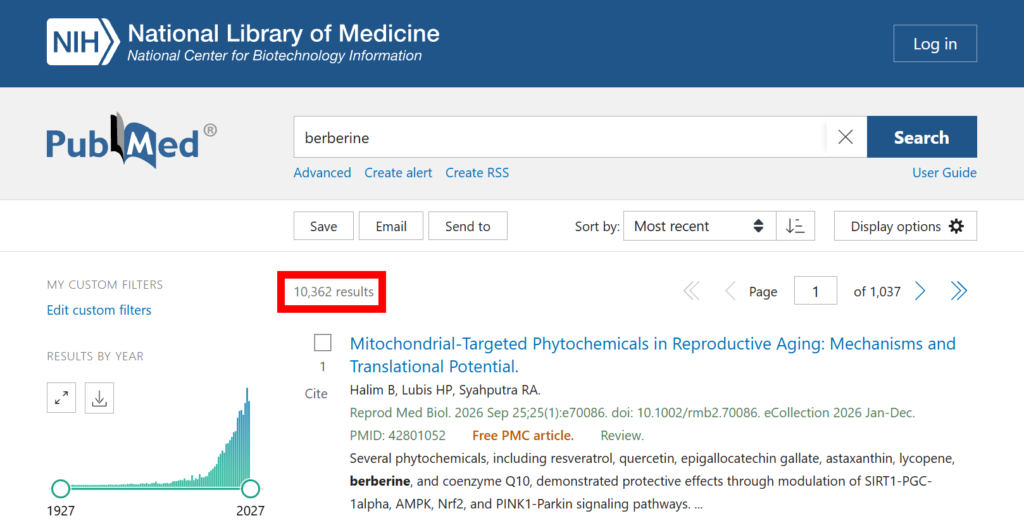Click Edit custom filters link

99,310
